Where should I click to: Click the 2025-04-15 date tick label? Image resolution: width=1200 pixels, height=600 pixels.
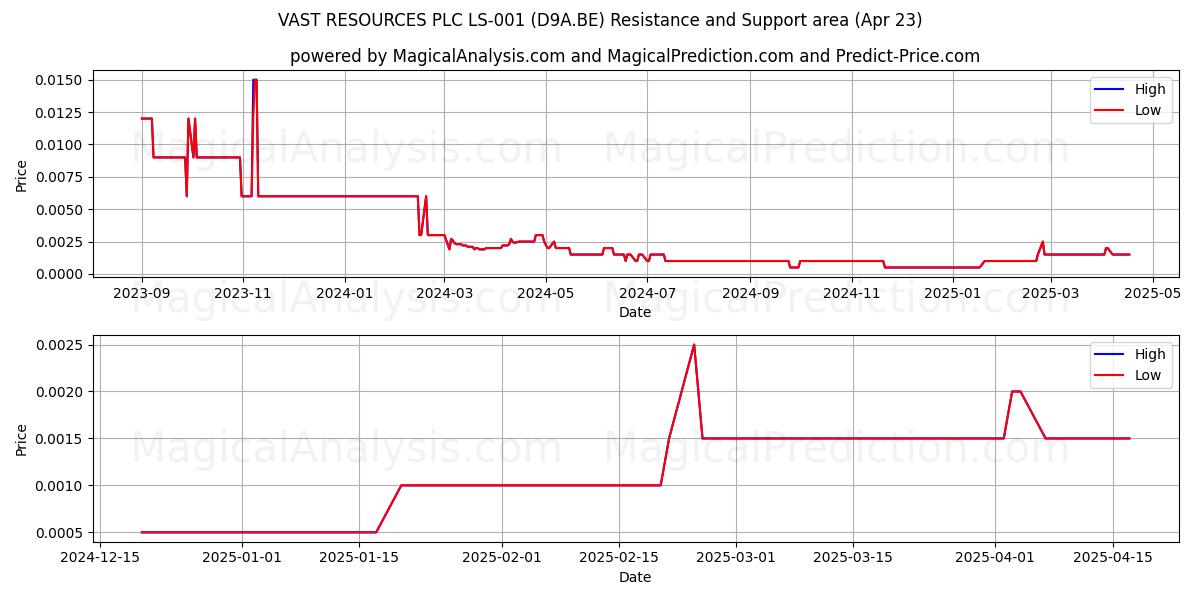1114,558
